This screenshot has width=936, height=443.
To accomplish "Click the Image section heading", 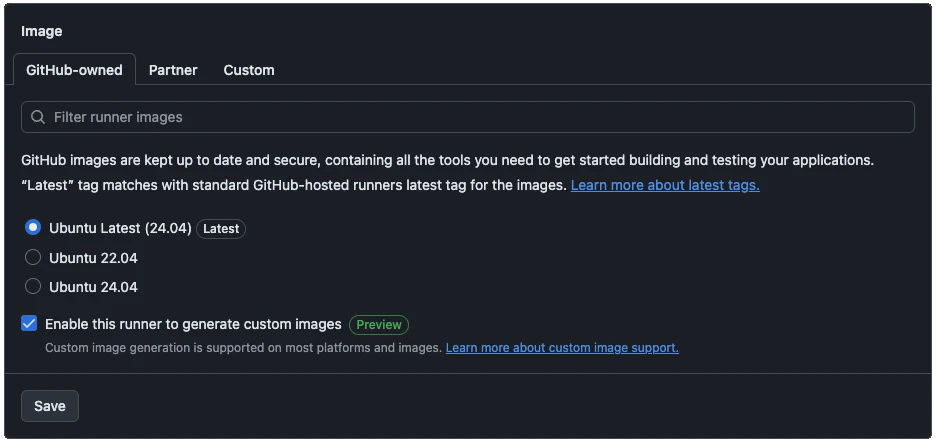I will click(42, 31).
